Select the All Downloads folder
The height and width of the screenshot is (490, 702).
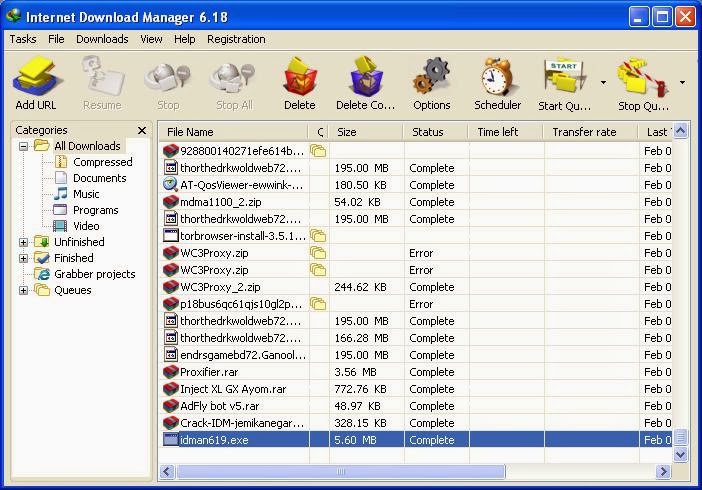click(87, 146)
